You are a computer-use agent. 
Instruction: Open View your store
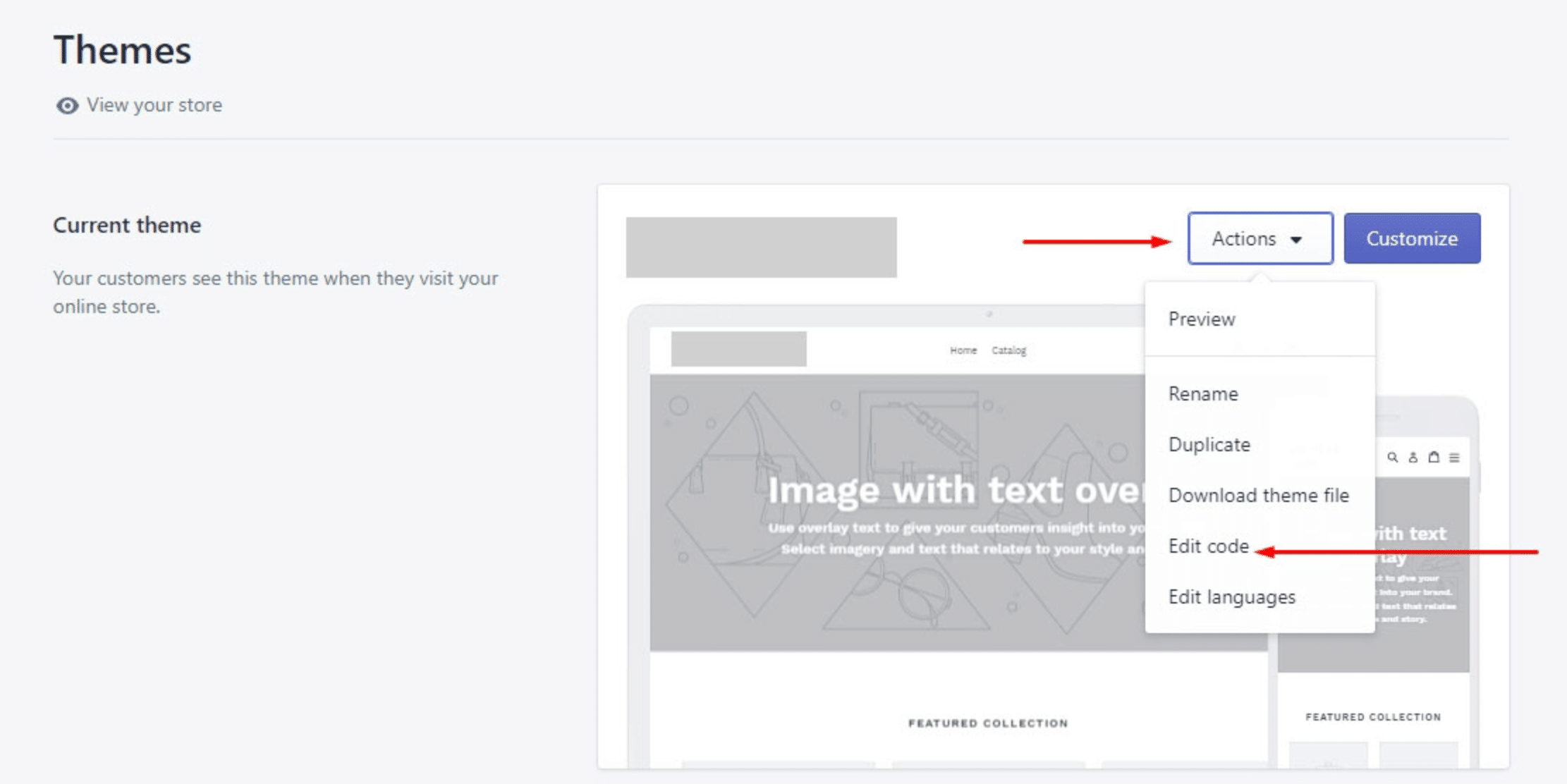click(x=154, y=104)
